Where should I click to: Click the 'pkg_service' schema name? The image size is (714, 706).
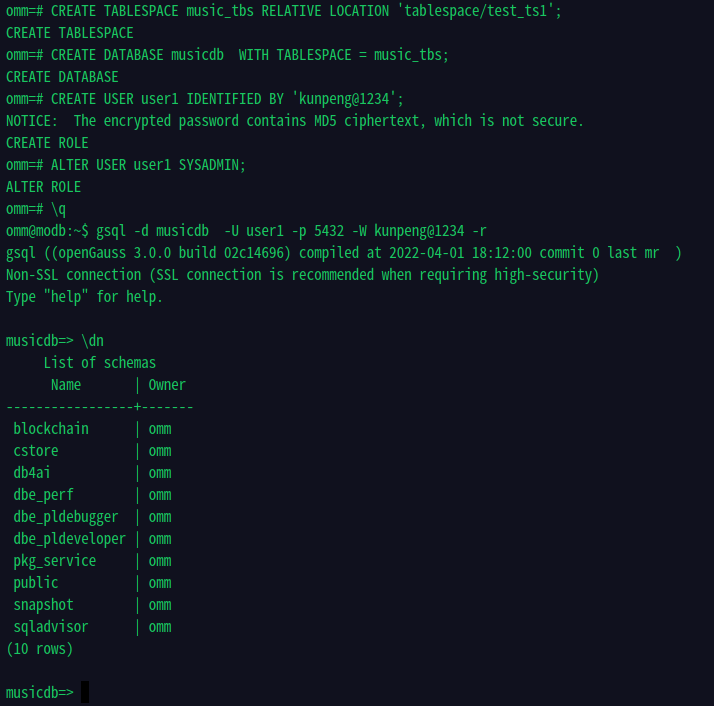[x=55, y=561]
